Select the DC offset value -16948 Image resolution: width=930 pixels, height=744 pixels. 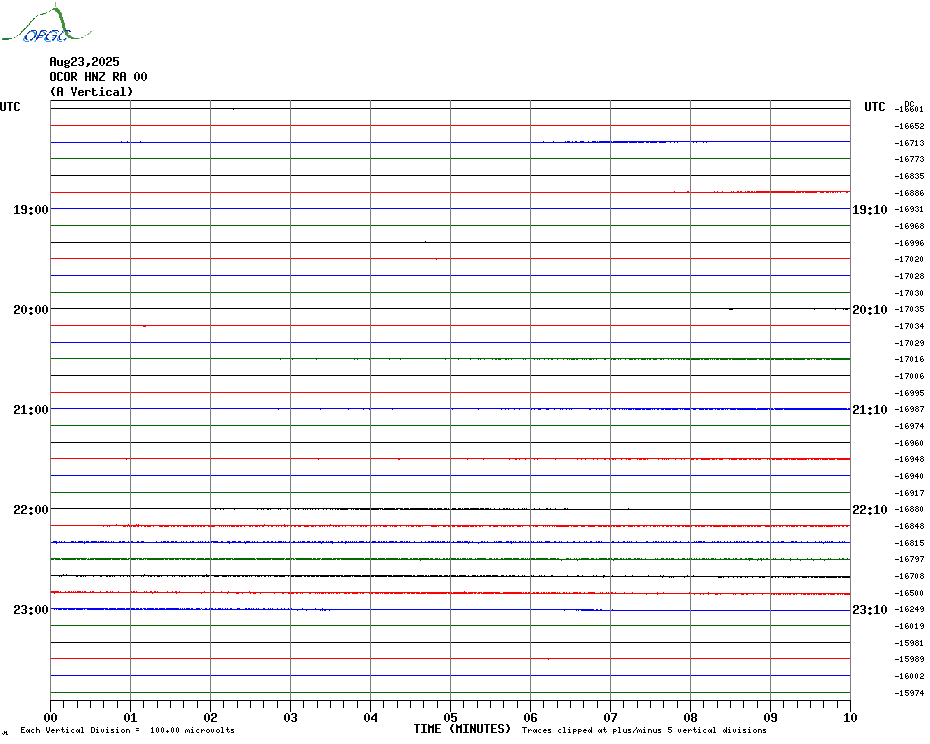click(909, 459)
